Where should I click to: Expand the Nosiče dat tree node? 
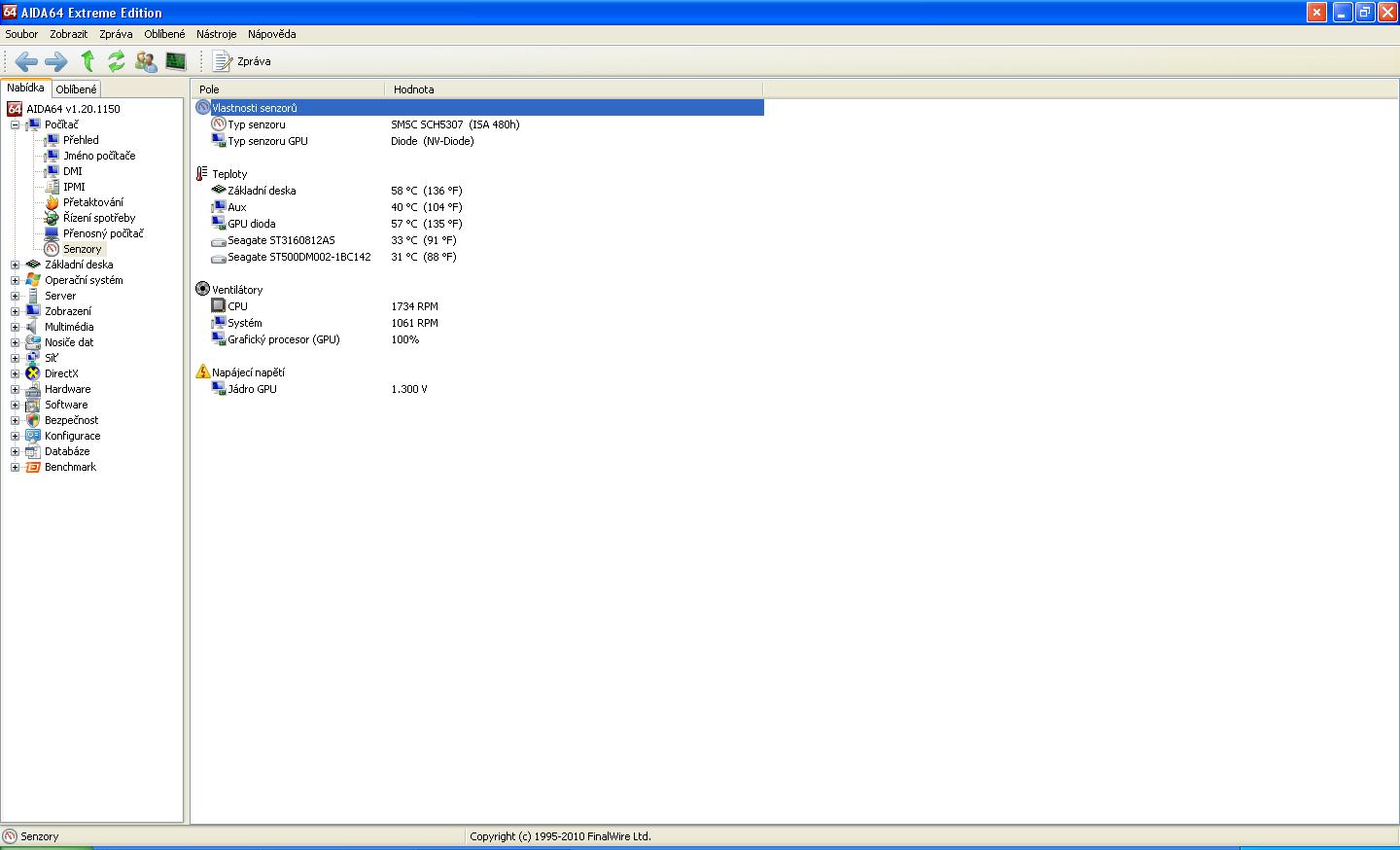15,342
